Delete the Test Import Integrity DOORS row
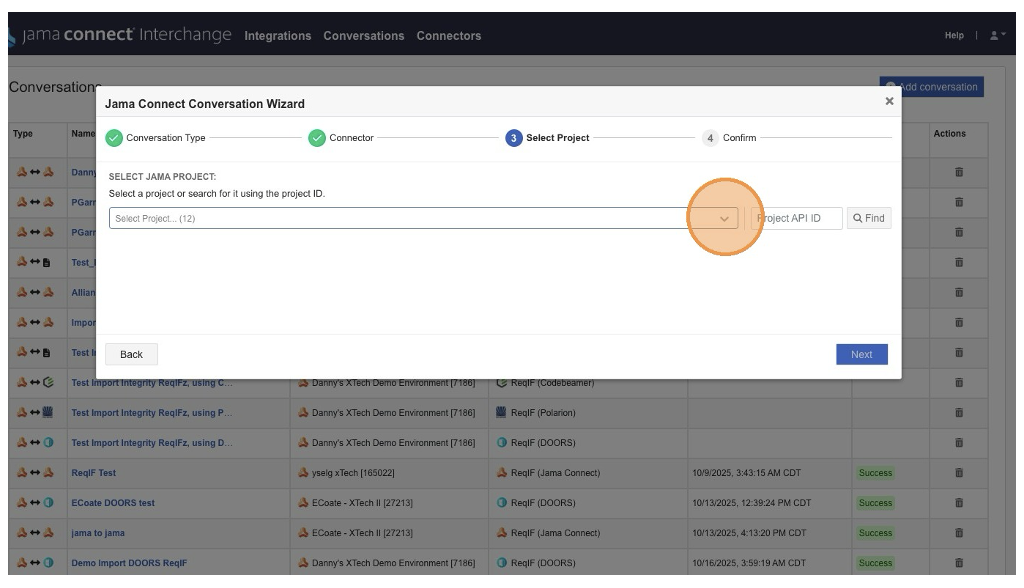1024x588 pixels. [x=959, y=442]
